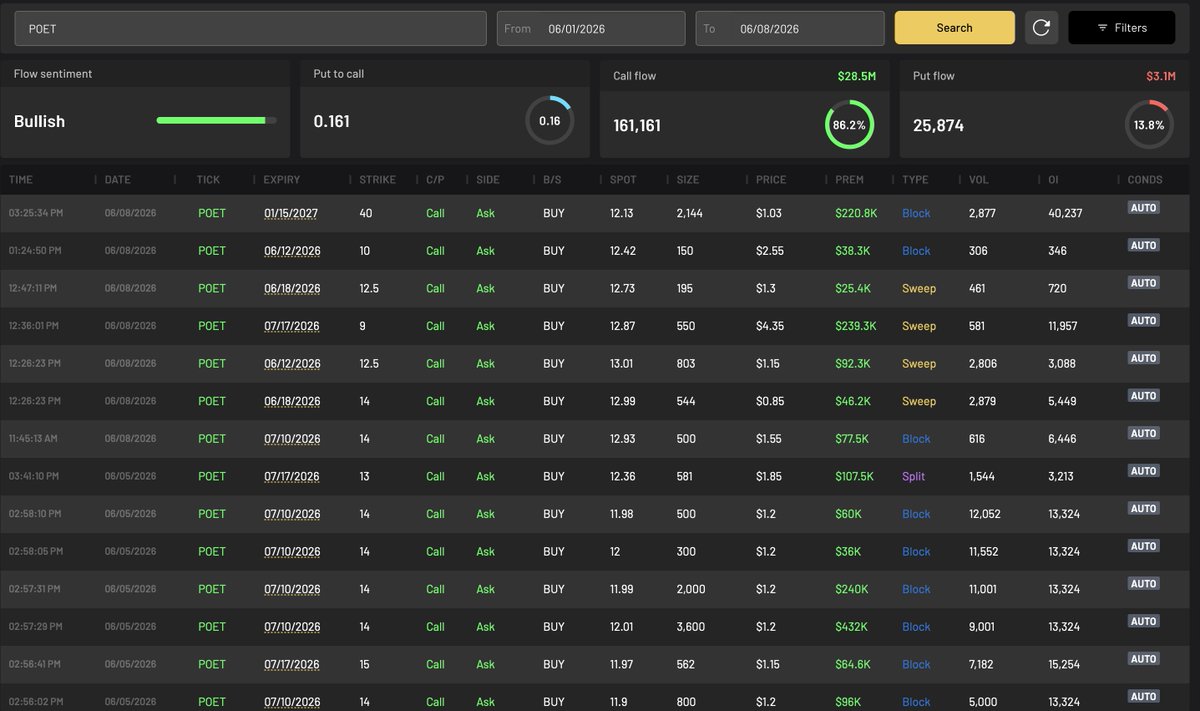Click AUTO badge in 03:41:10 PM row
Screen dimensions: 1200x711
click(x=1143, y=471)
